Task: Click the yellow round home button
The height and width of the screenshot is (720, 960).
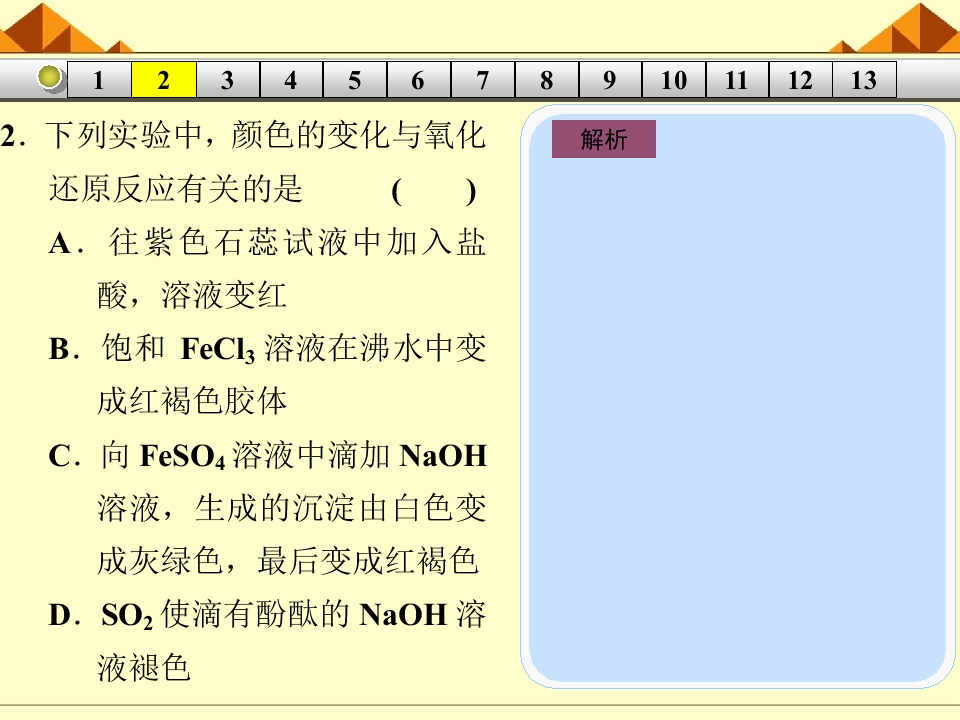Action: [50, 78]
